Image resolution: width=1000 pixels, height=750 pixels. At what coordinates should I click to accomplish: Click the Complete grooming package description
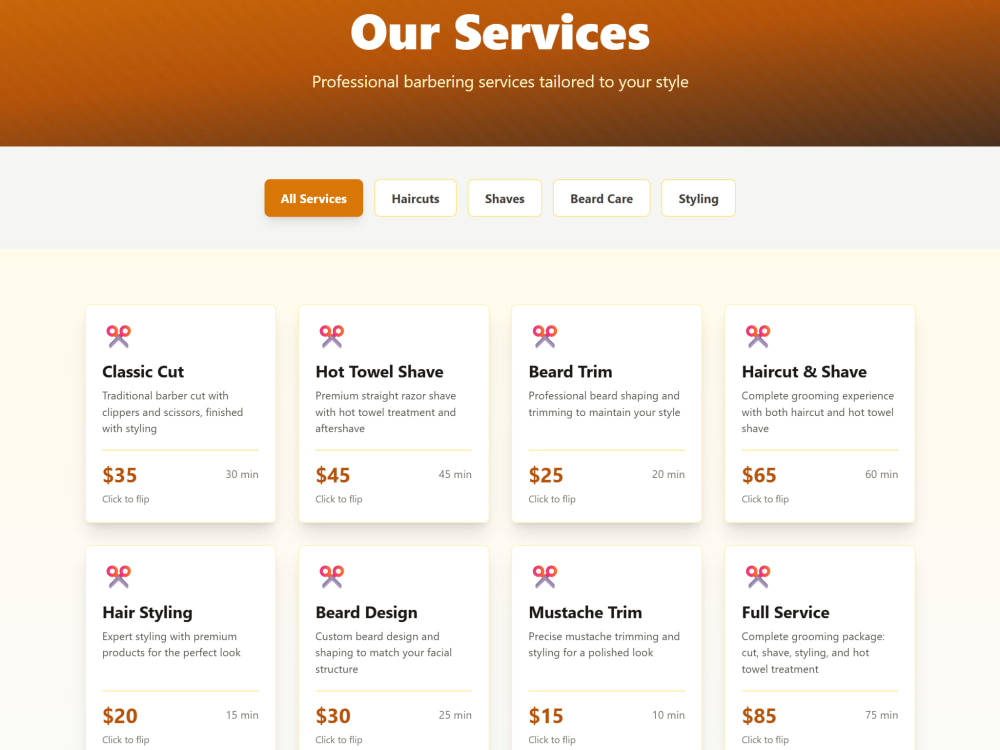click(x=813, y=652)
